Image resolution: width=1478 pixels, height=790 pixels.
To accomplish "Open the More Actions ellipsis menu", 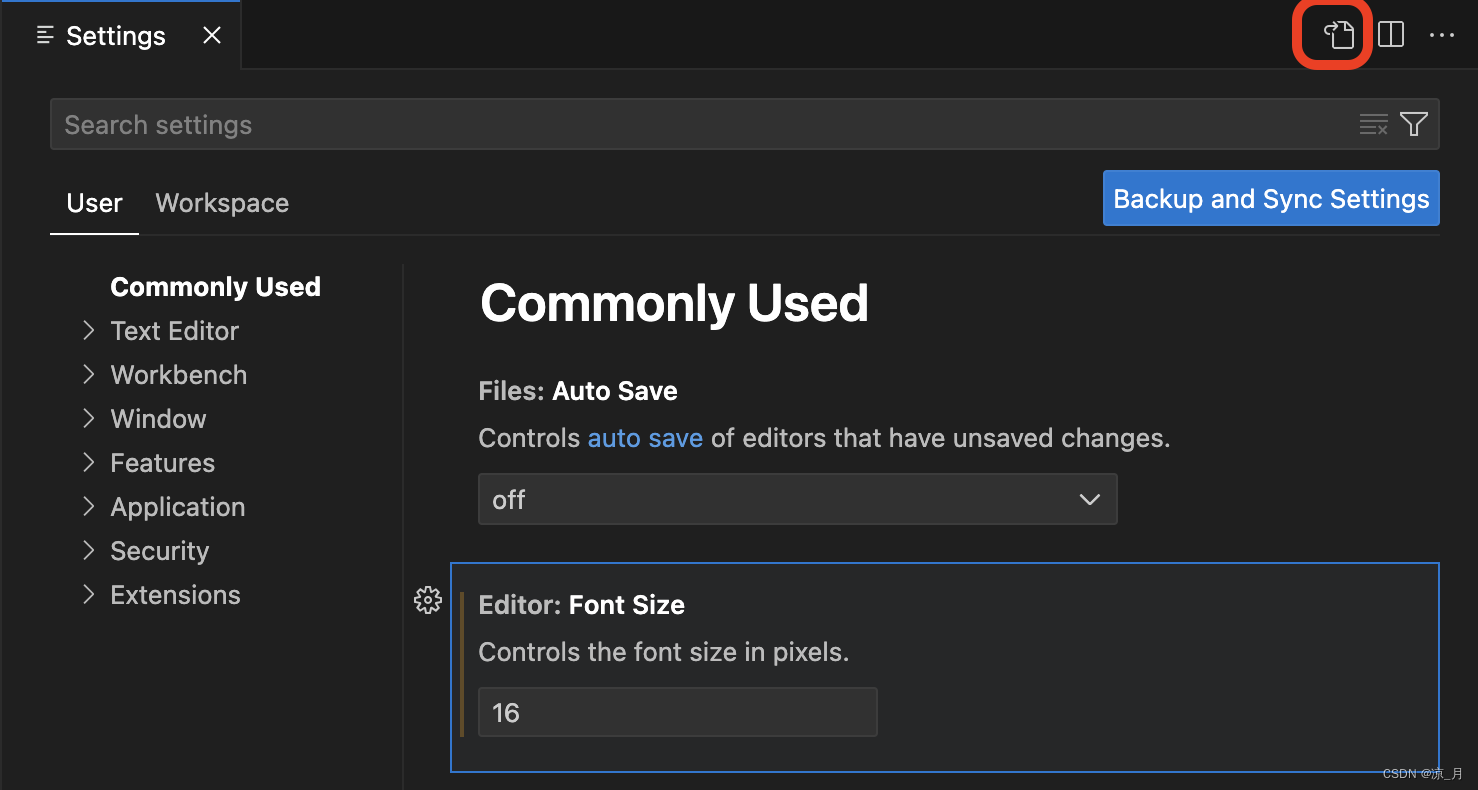I will [x=1442, y=35].
